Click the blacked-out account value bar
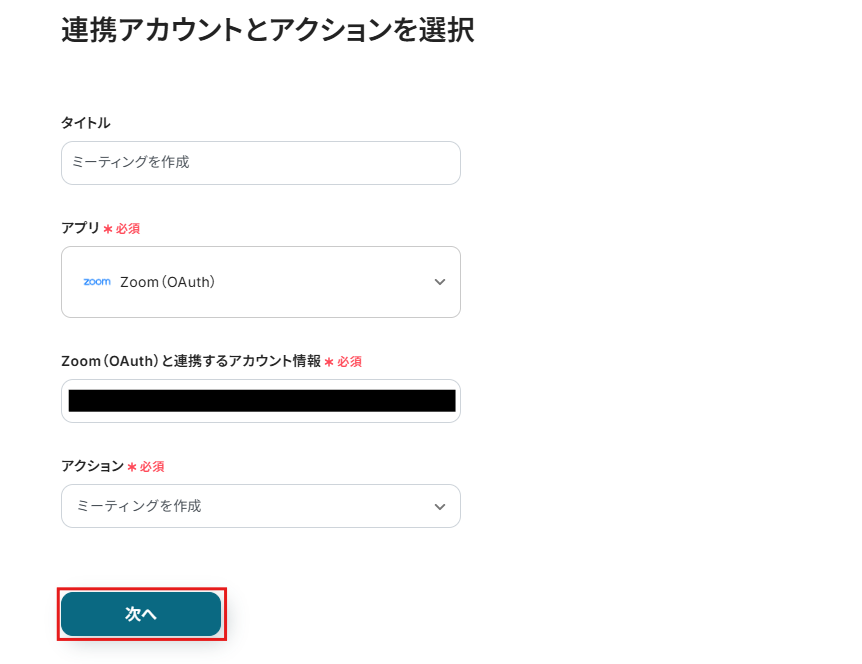This screenshot has height=664, width=862. coord(262,401)
